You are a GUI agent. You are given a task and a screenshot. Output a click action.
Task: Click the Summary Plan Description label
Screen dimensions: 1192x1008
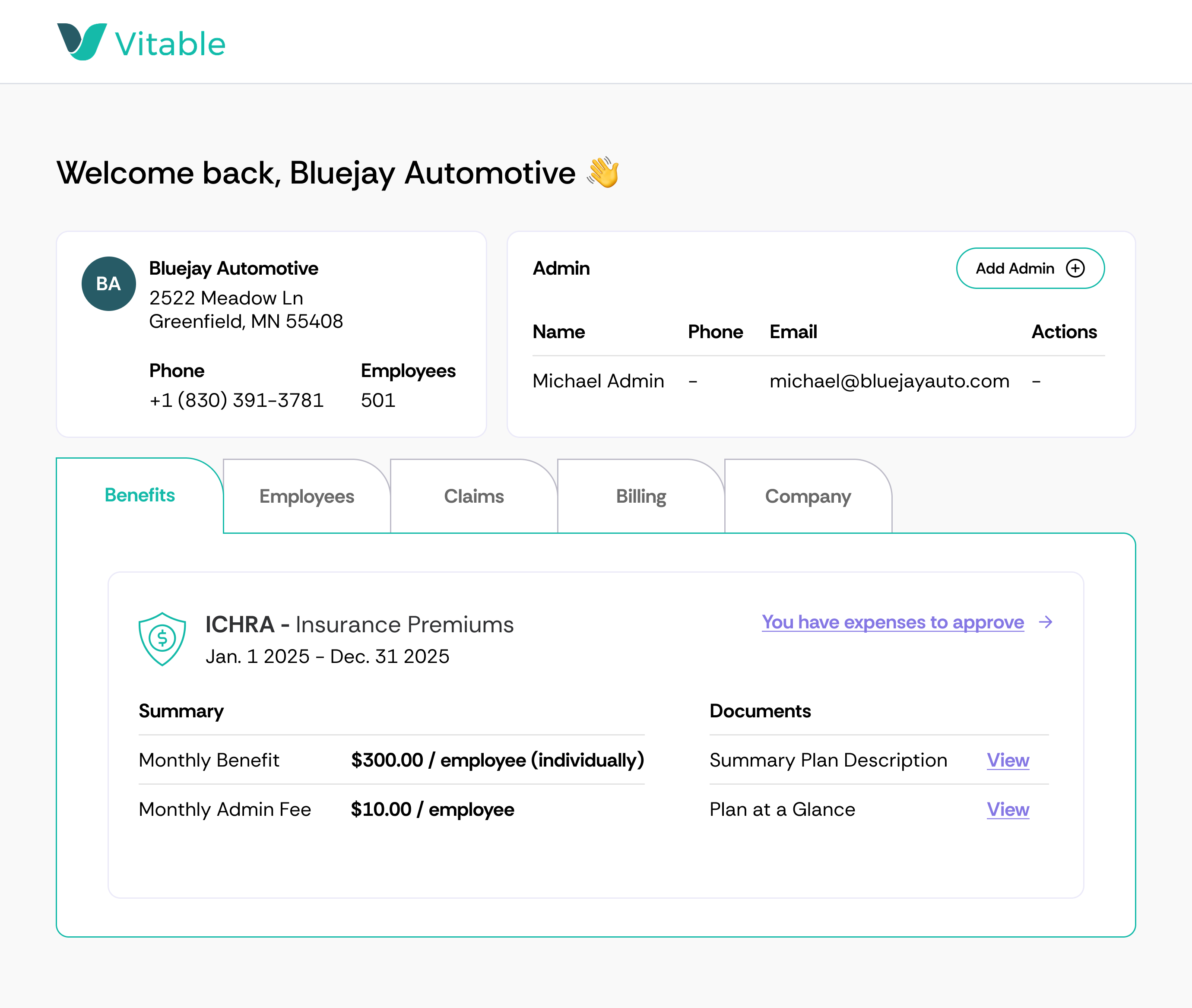tap(829, 760)
